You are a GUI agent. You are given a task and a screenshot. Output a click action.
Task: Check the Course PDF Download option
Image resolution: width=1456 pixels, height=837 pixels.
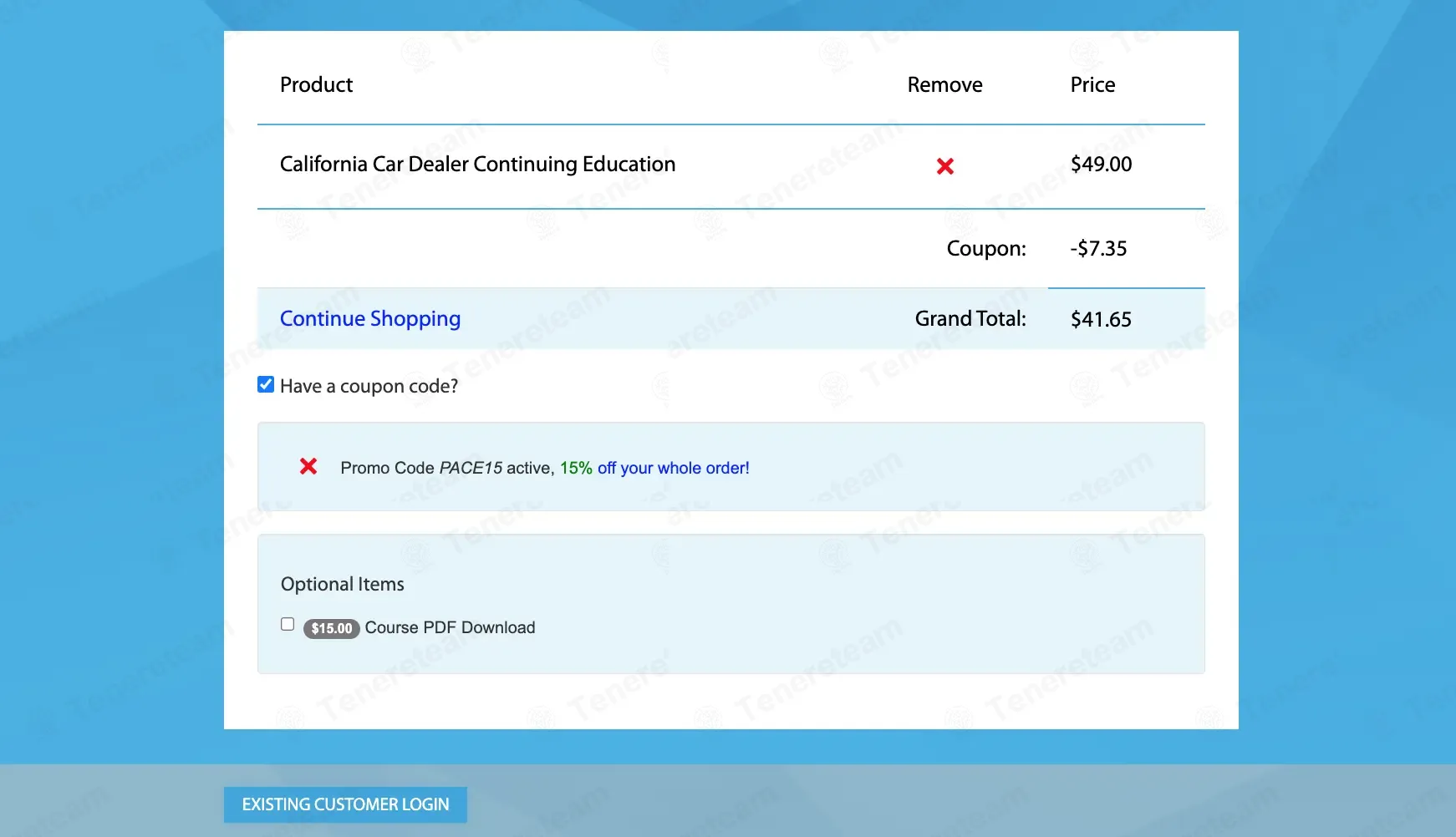[288, 624]
